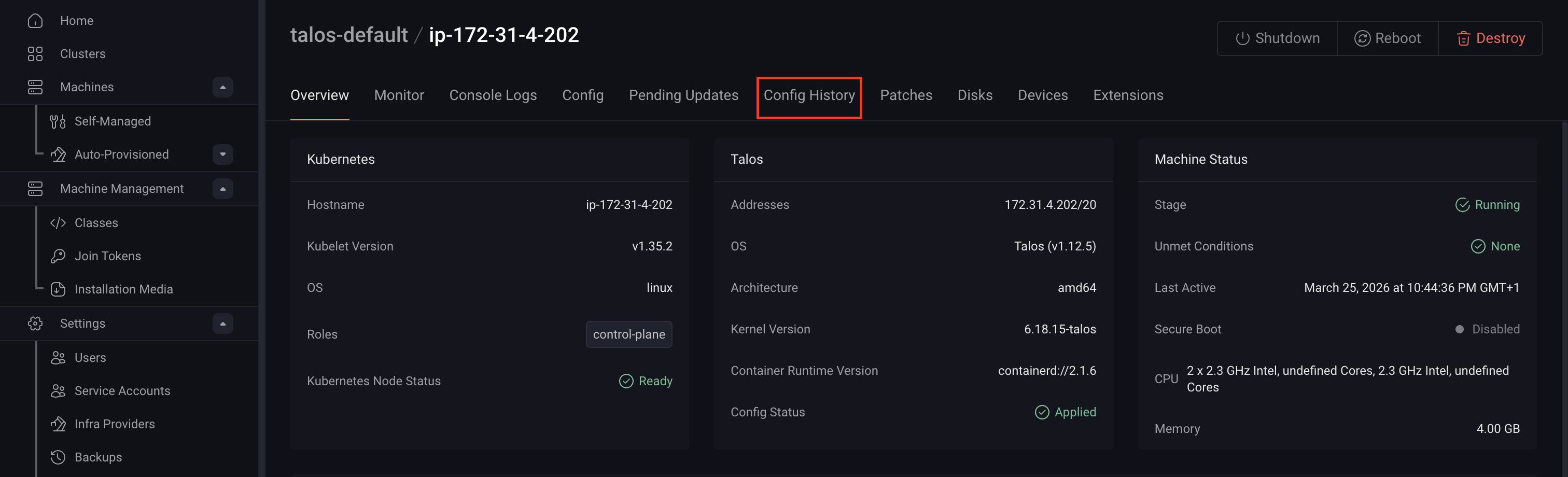
Task: Open the Config History tab
Action: point(809,95)
